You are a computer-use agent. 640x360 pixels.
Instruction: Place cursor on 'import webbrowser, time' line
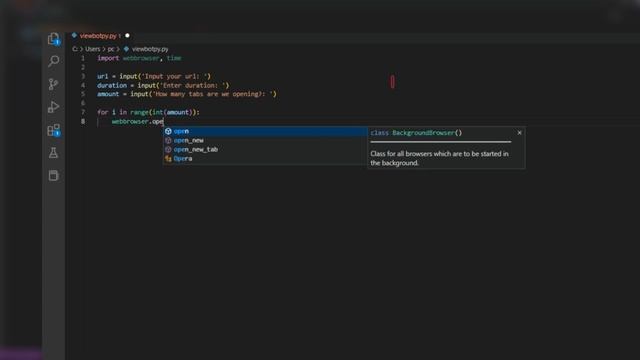click(139, 58)
